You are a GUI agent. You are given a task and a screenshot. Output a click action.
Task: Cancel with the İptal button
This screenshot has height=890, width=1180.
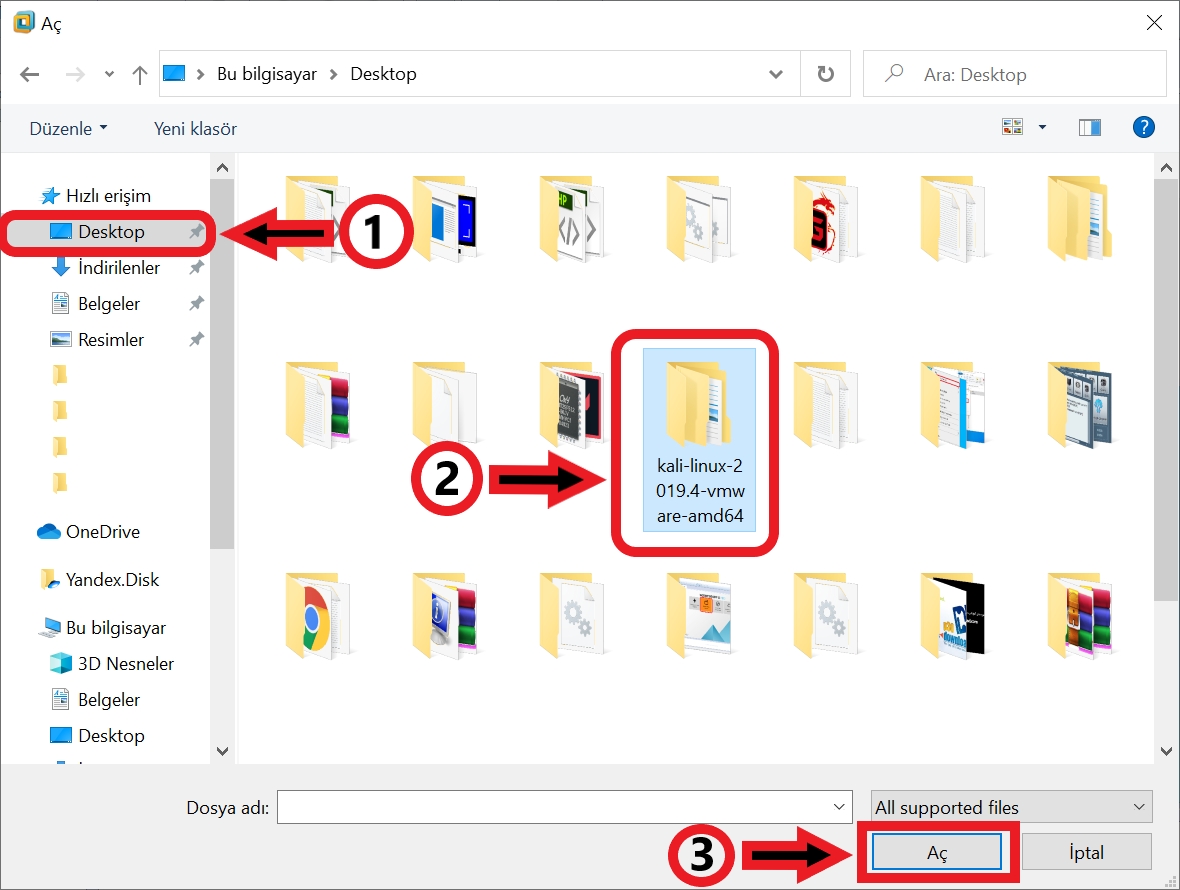pos(1087,852)
